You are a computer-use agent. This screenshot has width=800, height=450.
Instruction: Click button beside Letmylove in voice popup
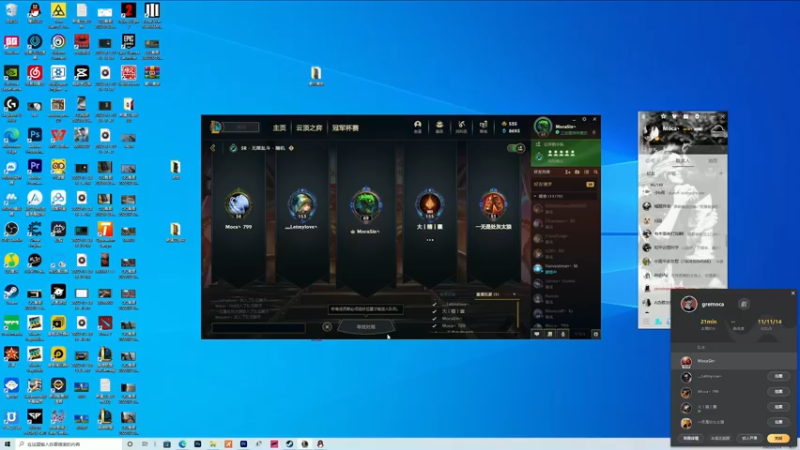[x=779, y=376]
